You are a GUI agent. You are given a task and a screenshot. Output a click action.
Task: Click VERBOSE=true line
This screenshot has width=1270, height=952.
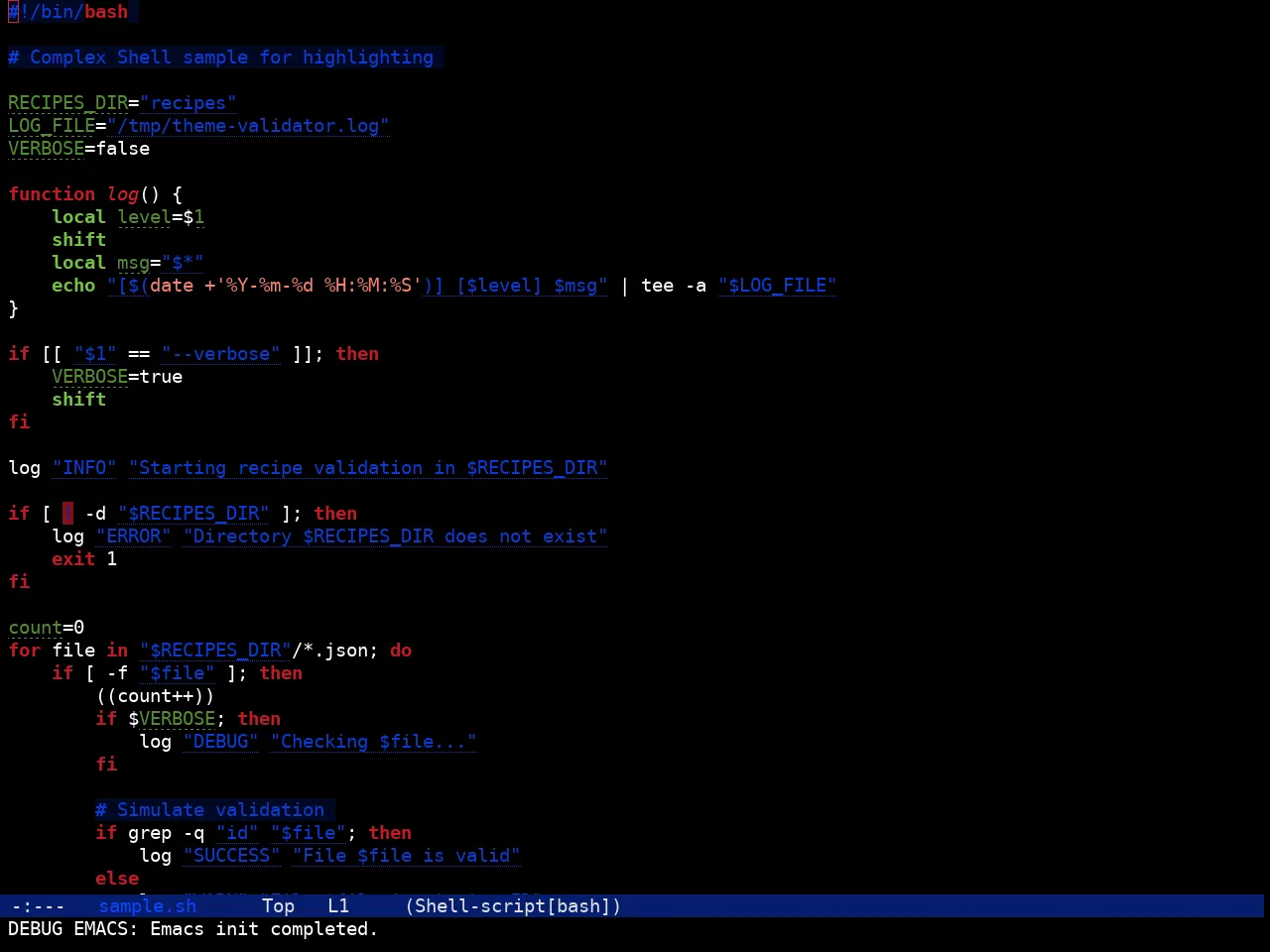[x=117, y=377]
